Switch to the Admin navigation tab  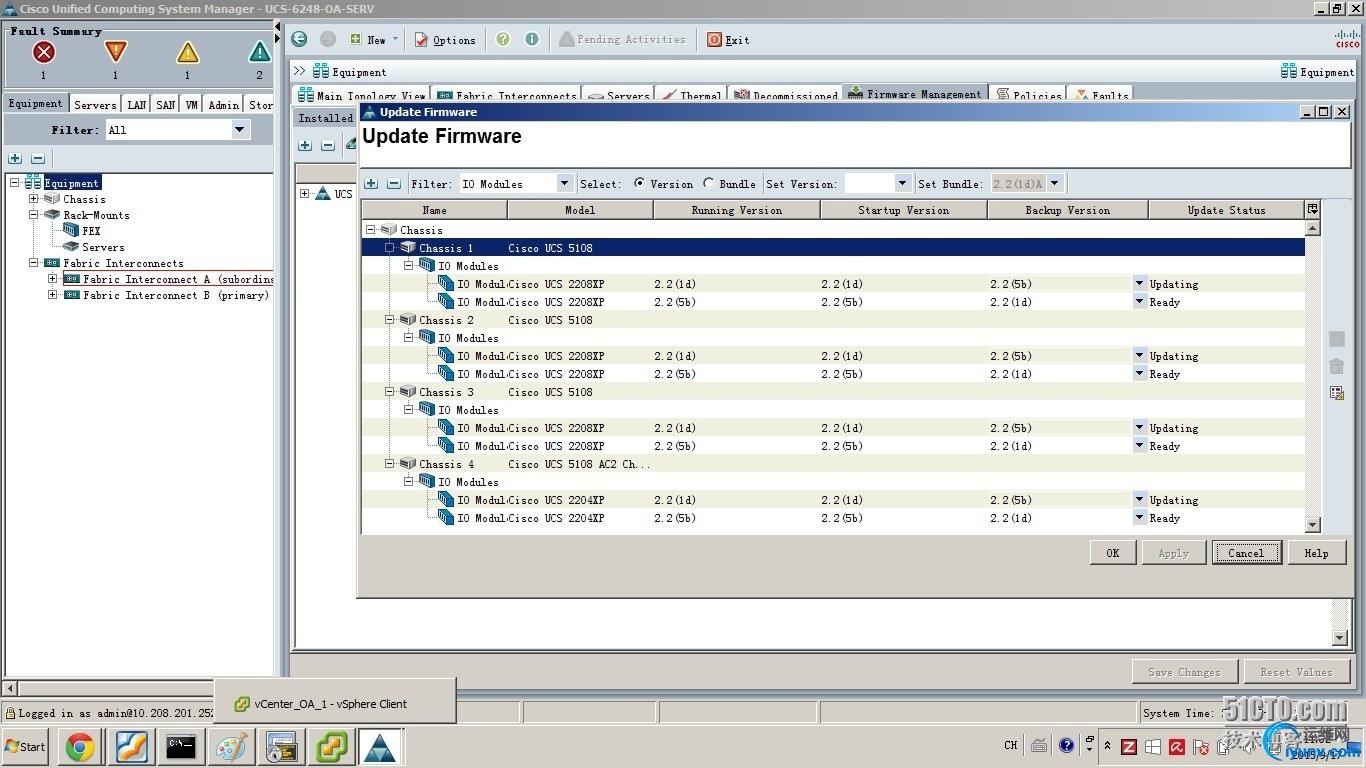tap(224, 104)
